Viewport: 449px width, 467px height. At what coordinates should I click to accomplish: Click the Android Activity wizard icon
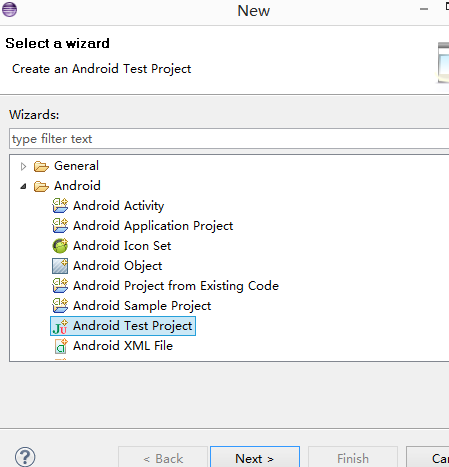click(60, 206)
